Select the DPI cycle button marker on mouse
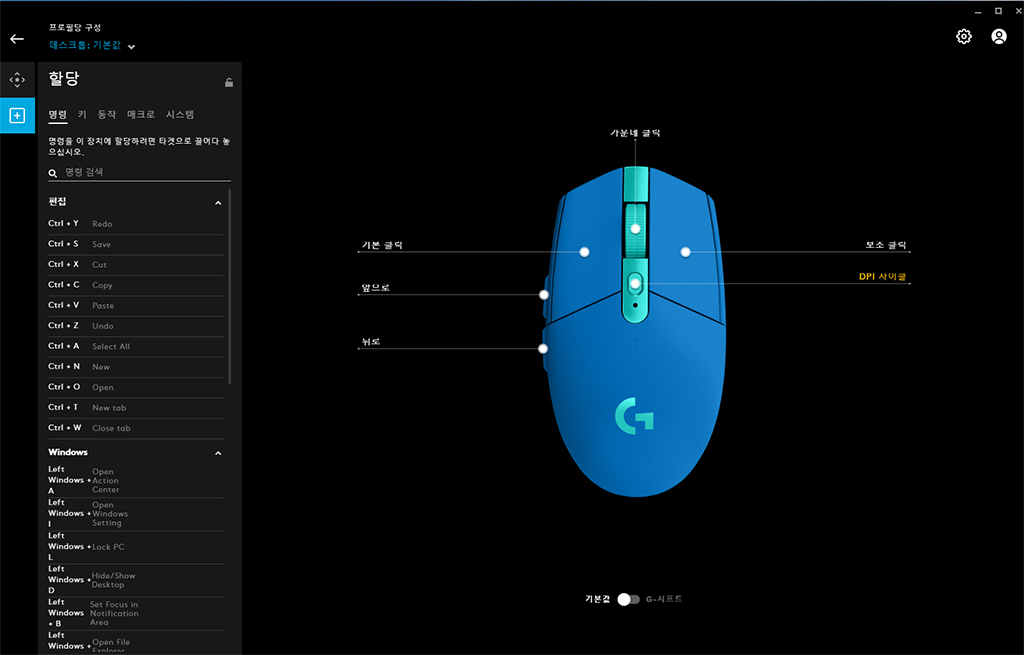 pos(635,283)
